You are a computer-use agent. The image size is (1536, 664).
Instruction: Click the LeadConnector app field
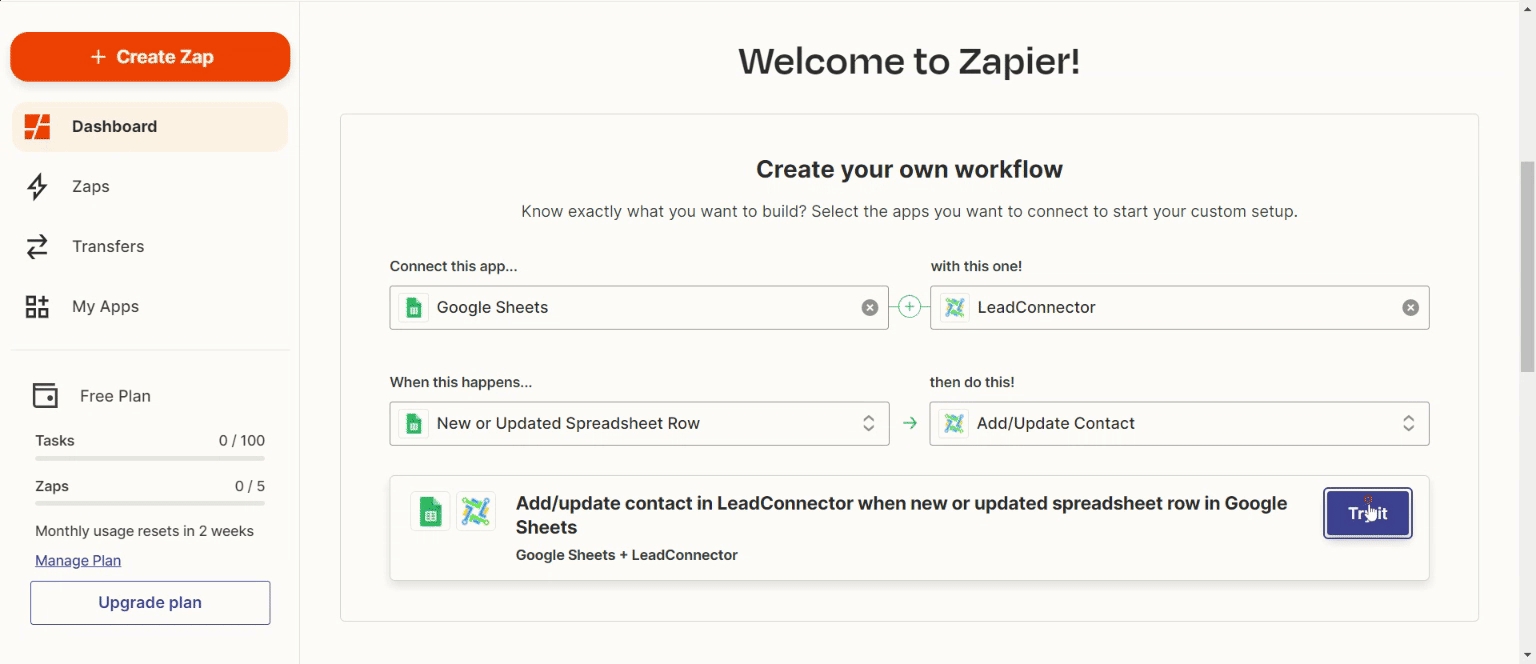click(x=1180, y=308)
